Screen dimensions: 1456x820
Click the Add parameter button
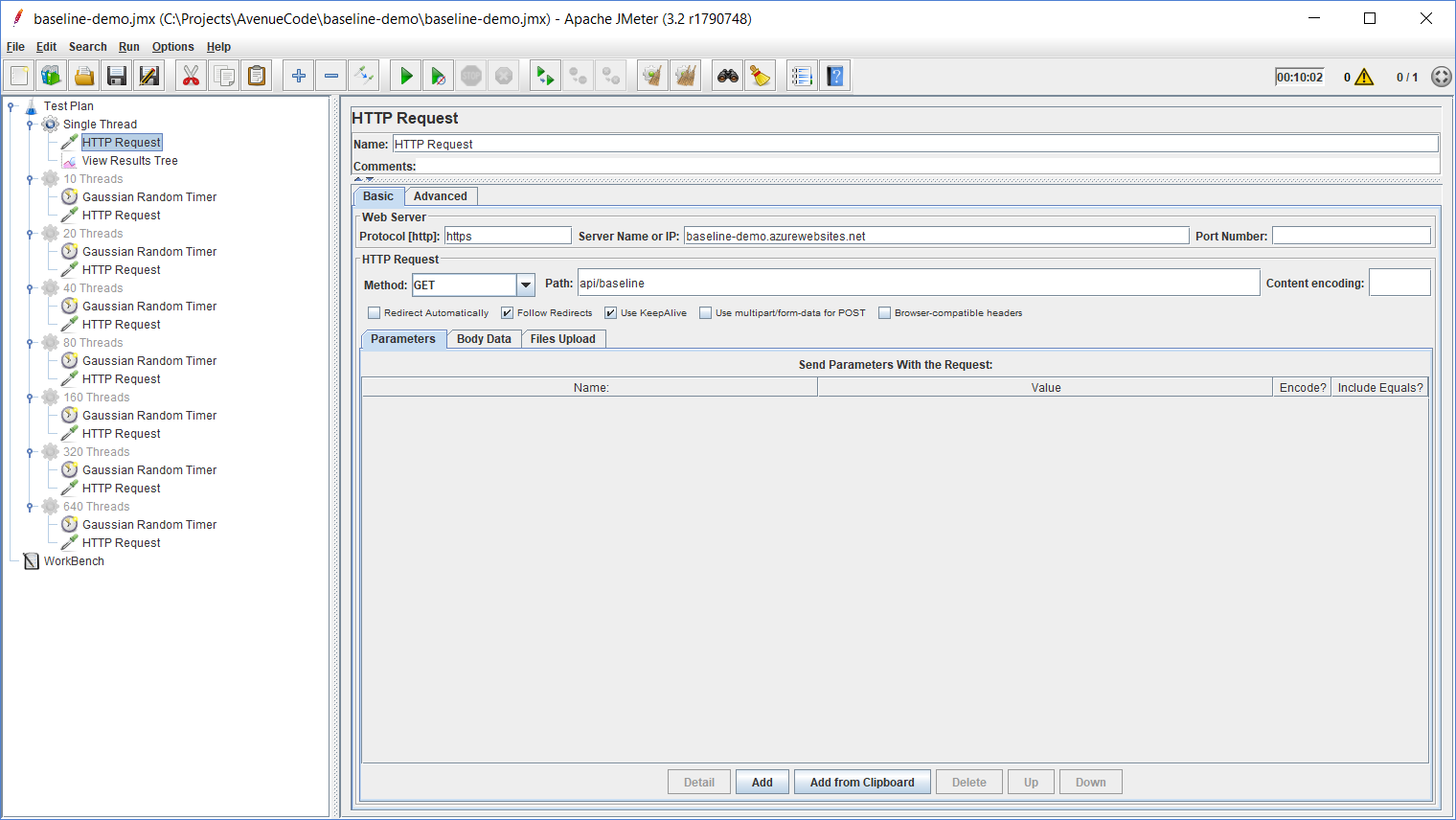click(762, 783)
